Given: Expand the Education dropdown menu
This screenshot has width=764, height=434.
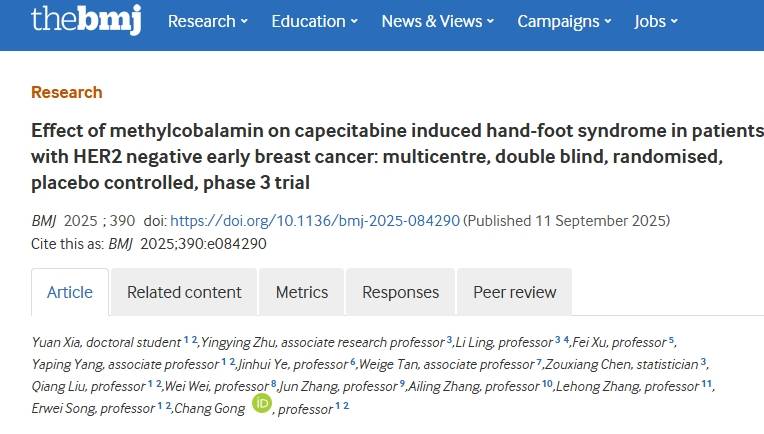Looking at the screenshot, I should [x=314, y=21].
